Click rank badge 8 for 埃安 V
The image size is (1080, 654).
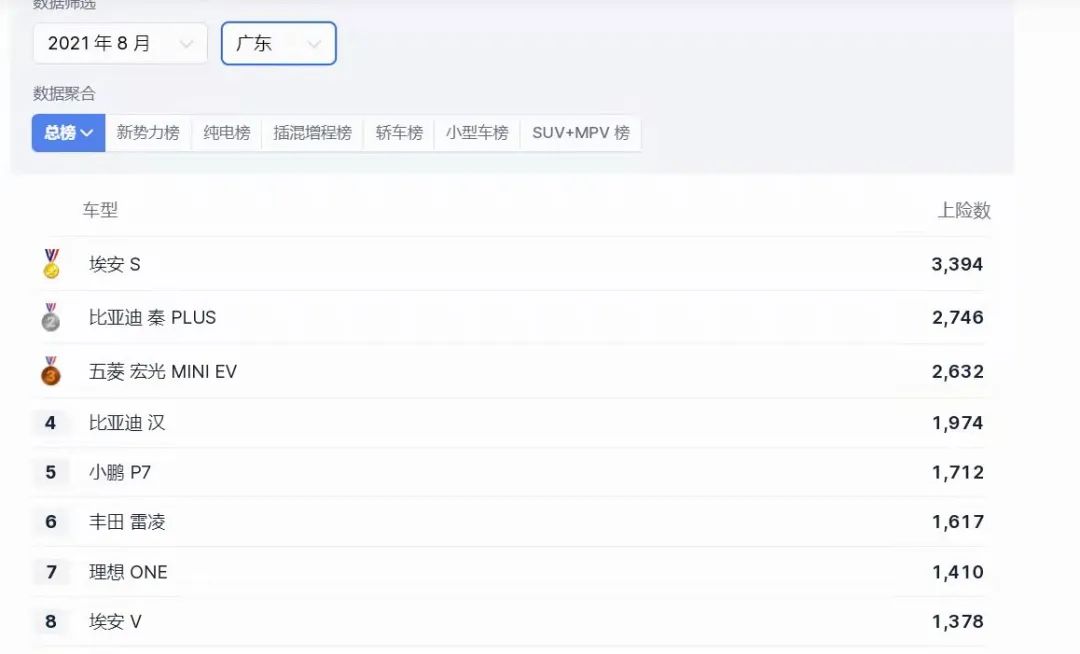click(x=50, y=622)
